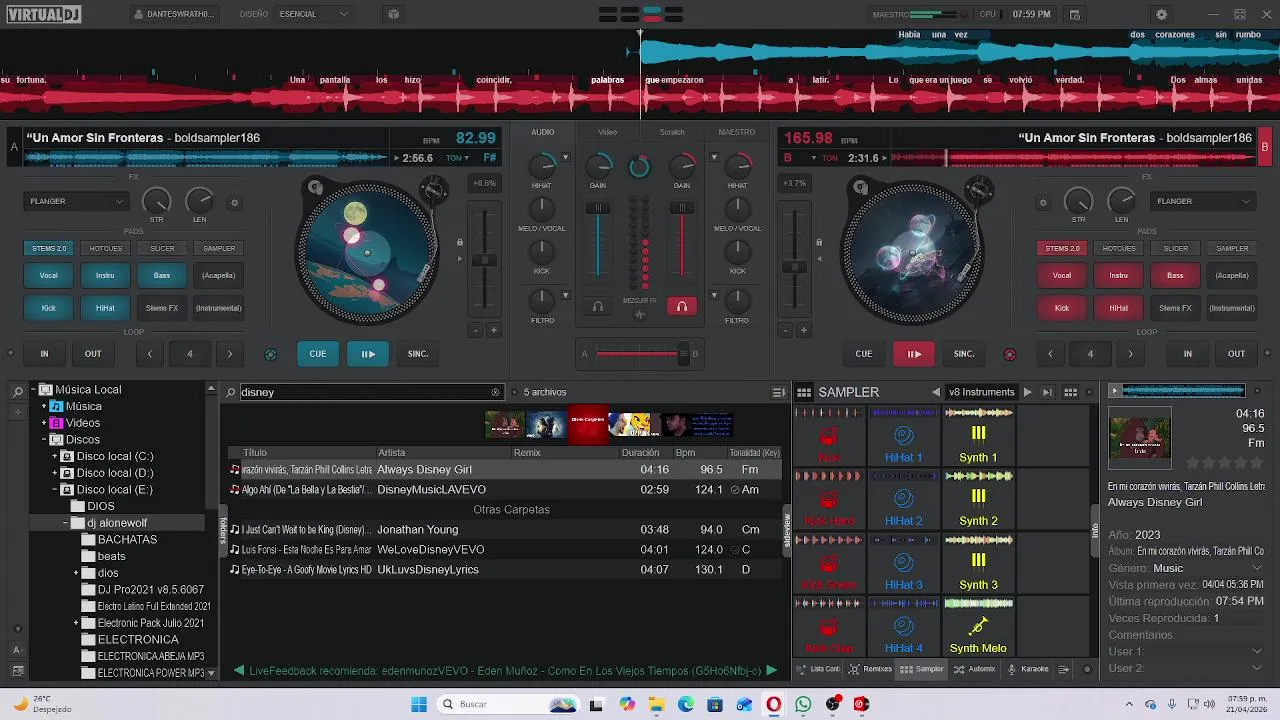The height and width of the screenshot is (720, 1280).
Task: Play the preview in the info panel
Action: point(1114,391)
